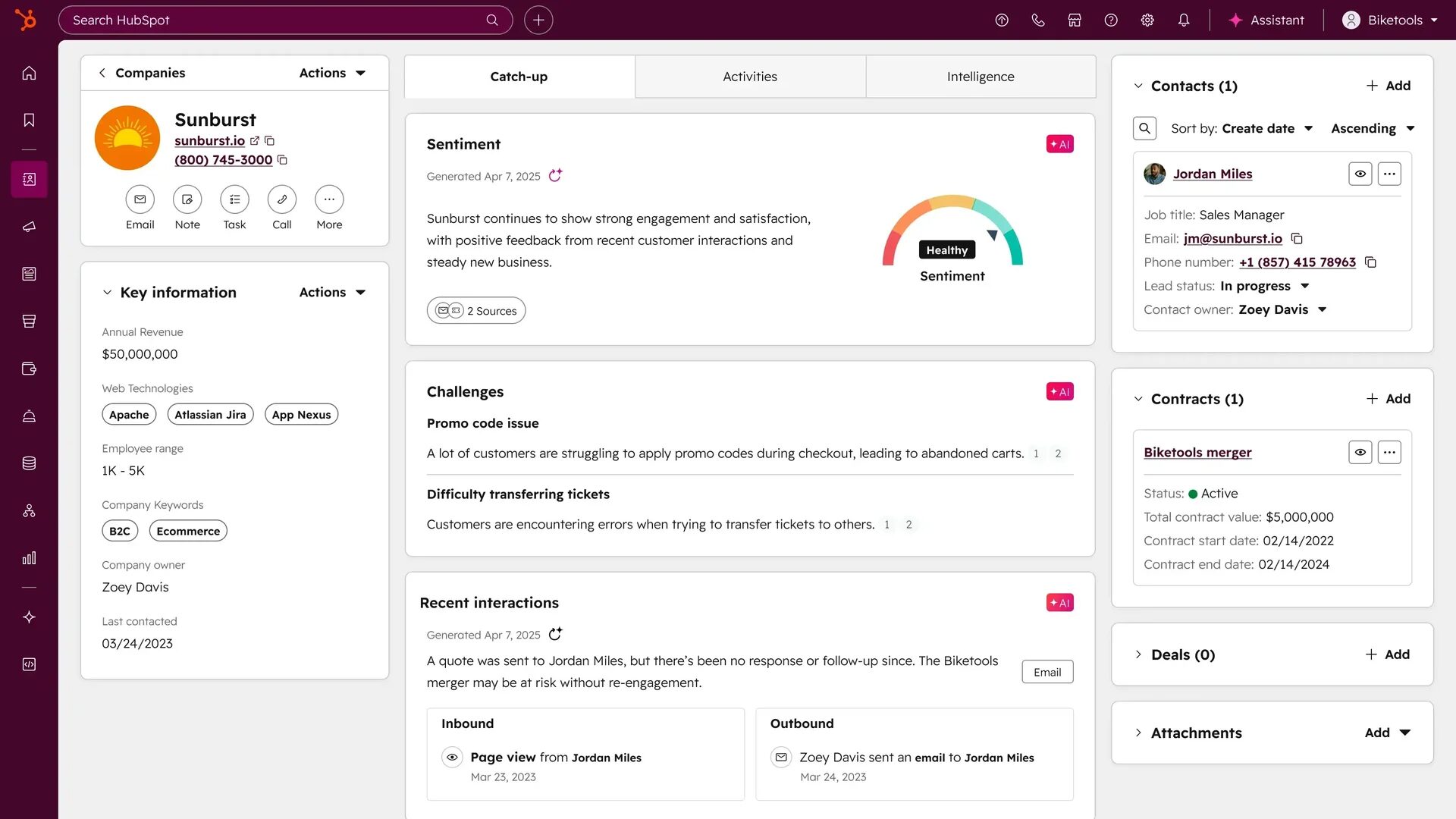Open the bar-chart reporting icon in sidebar
The height and width of the screenshot is (819, 1456).
click(29, 559)
